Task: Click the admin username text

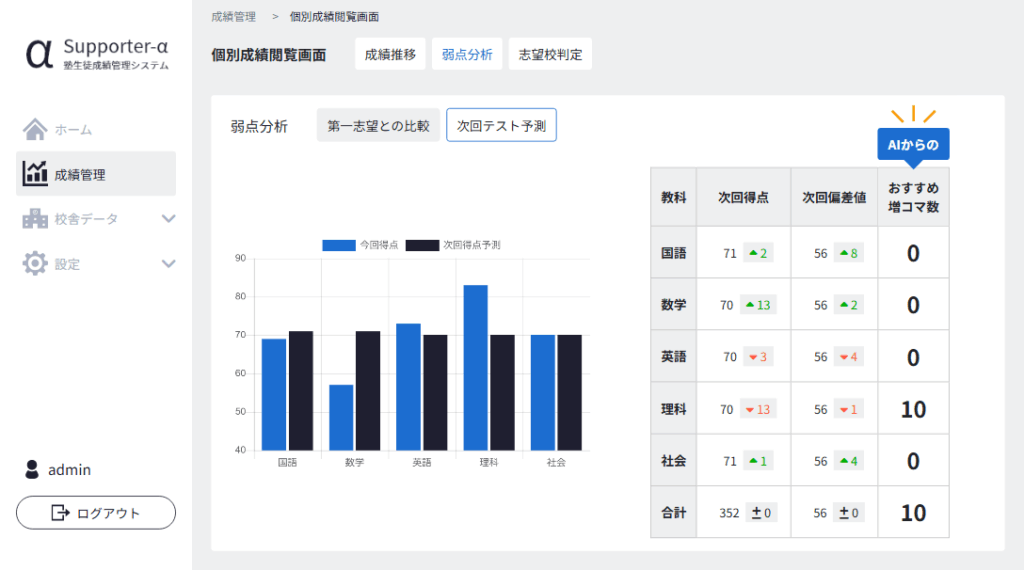Action: (69, 470)
